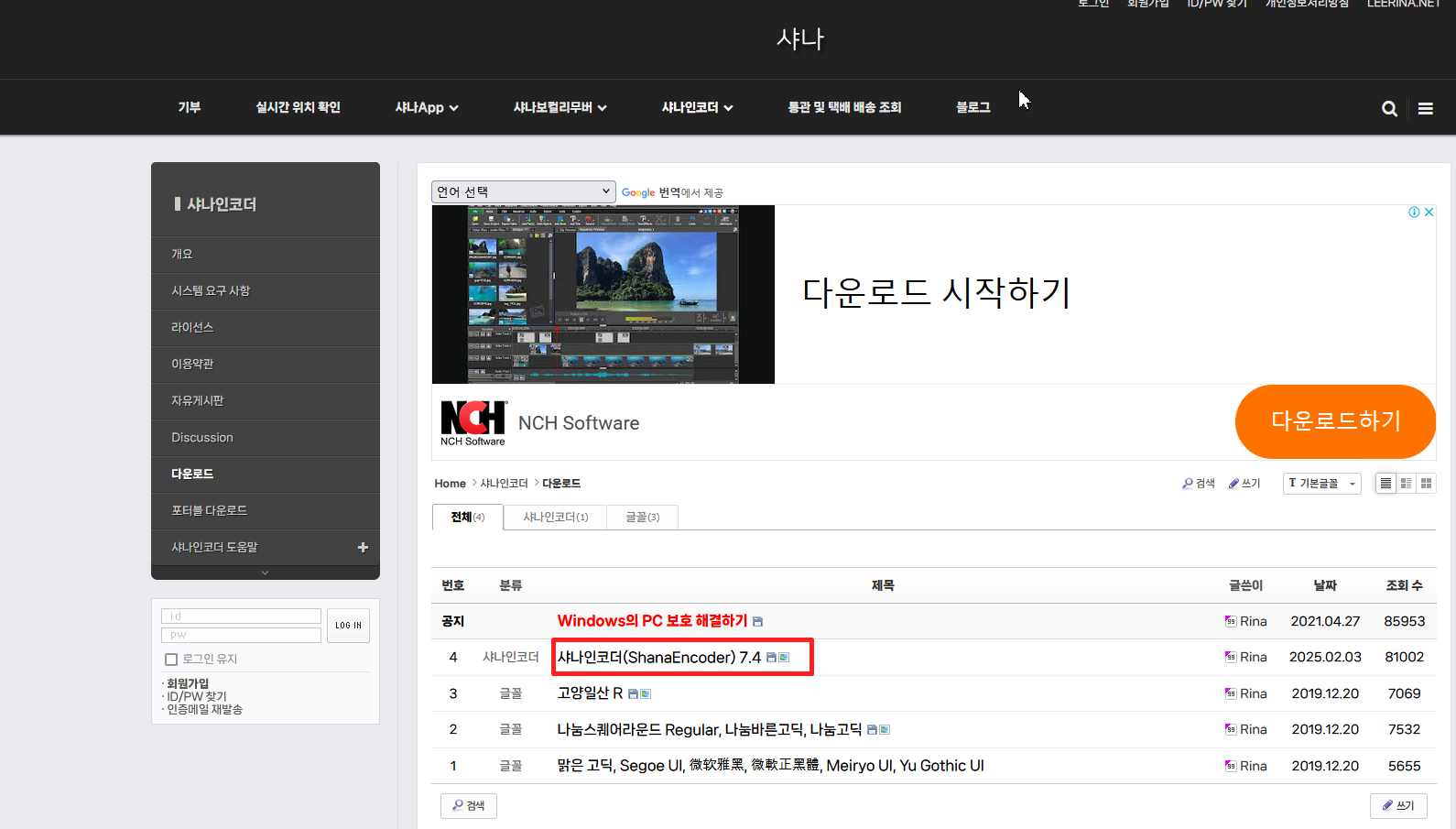Toggle 로그인 유지 checkbox

coord(170,660)
